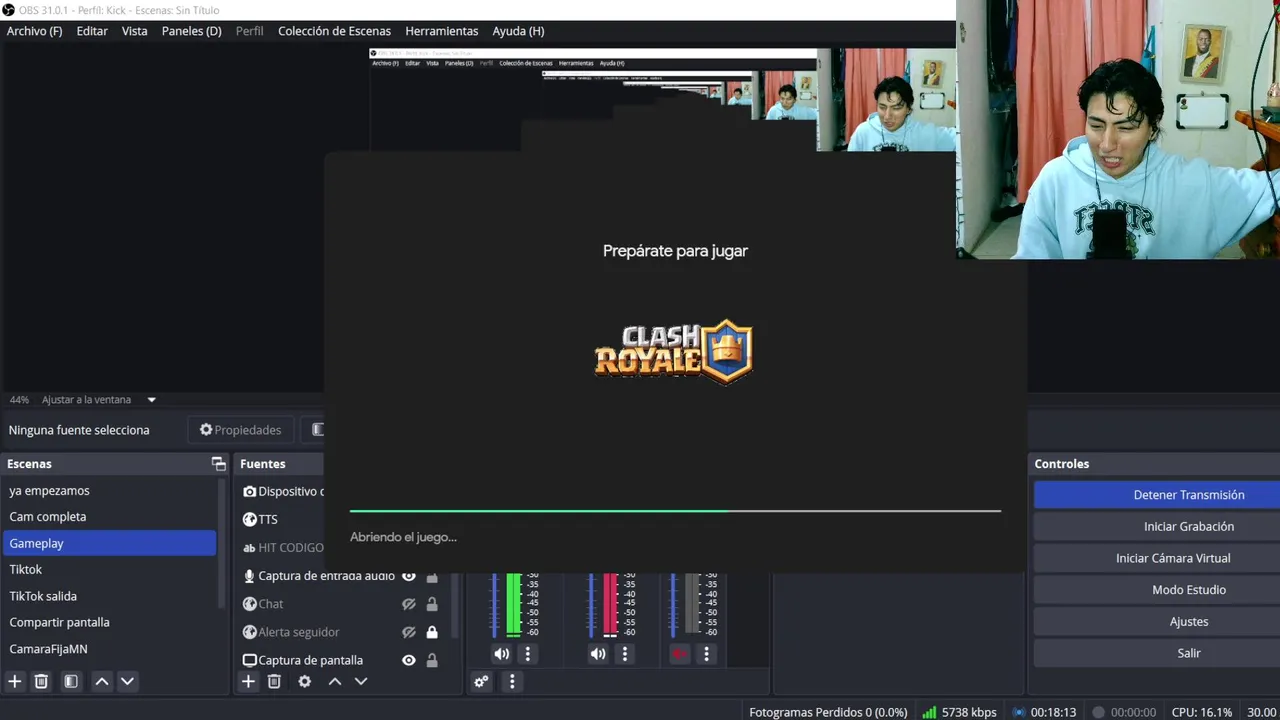Open the Vista menu
The image size is (1280, 720).
pos(134,31)
